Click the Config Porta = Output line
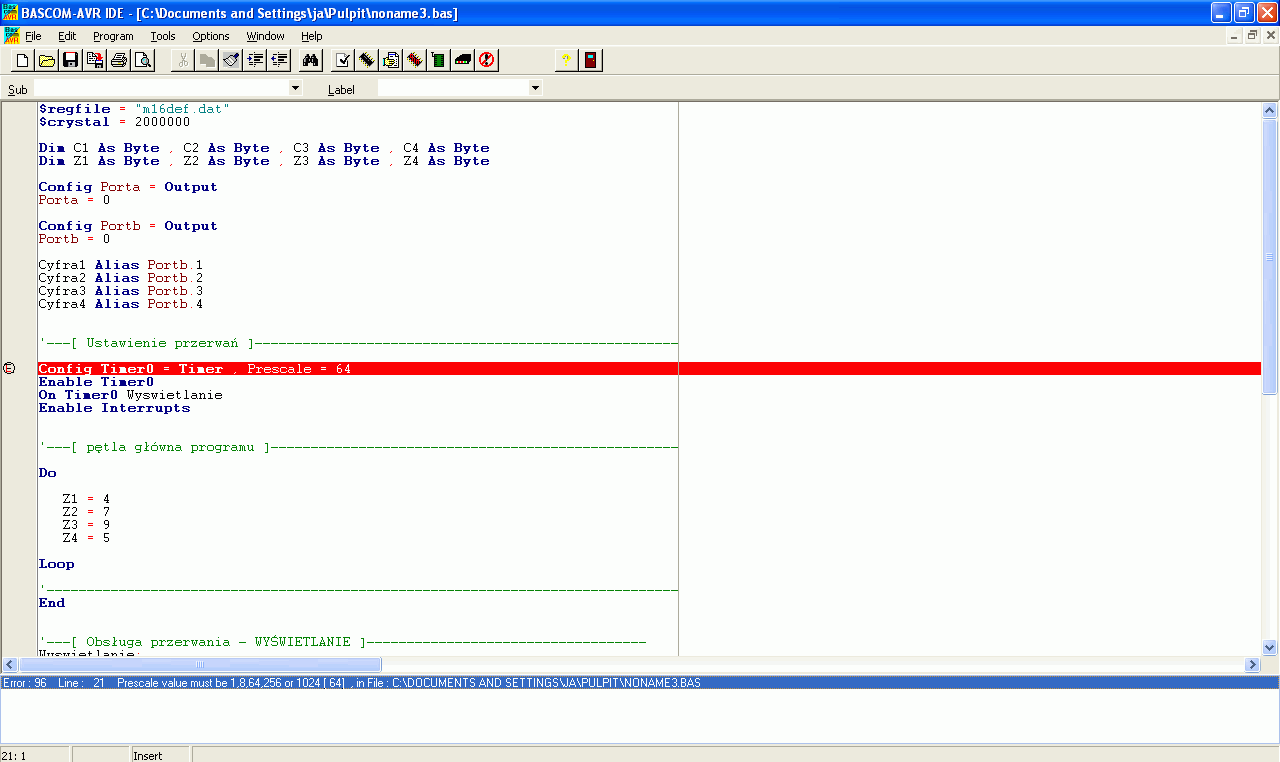1280x762 pixels. (x=128, y=187)
